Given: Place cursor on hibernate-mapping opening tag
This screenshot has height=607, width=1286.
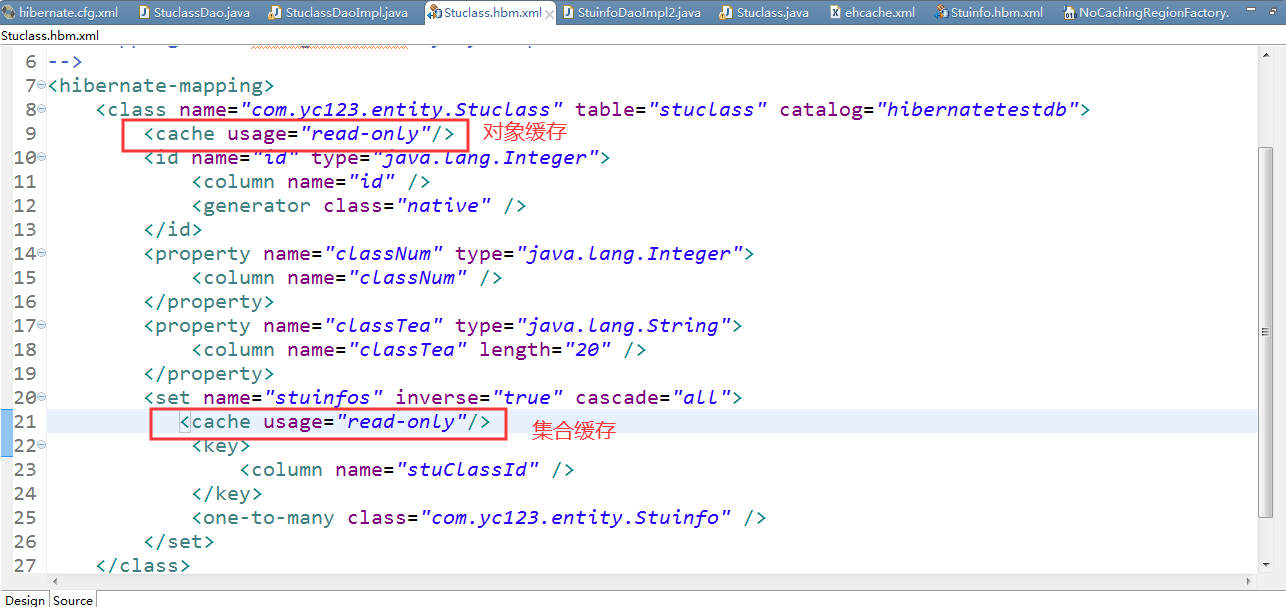Looking at the screenshot, I should [160, 86].
